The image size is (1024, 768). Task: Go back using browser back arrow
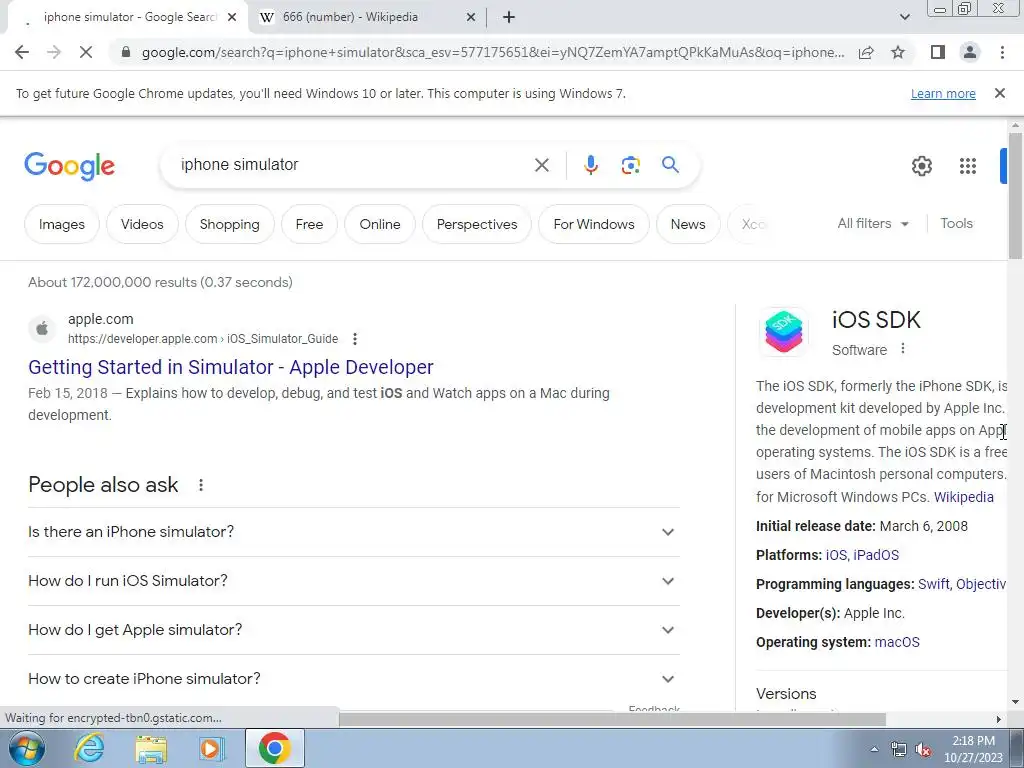click(x=22, y=52)
